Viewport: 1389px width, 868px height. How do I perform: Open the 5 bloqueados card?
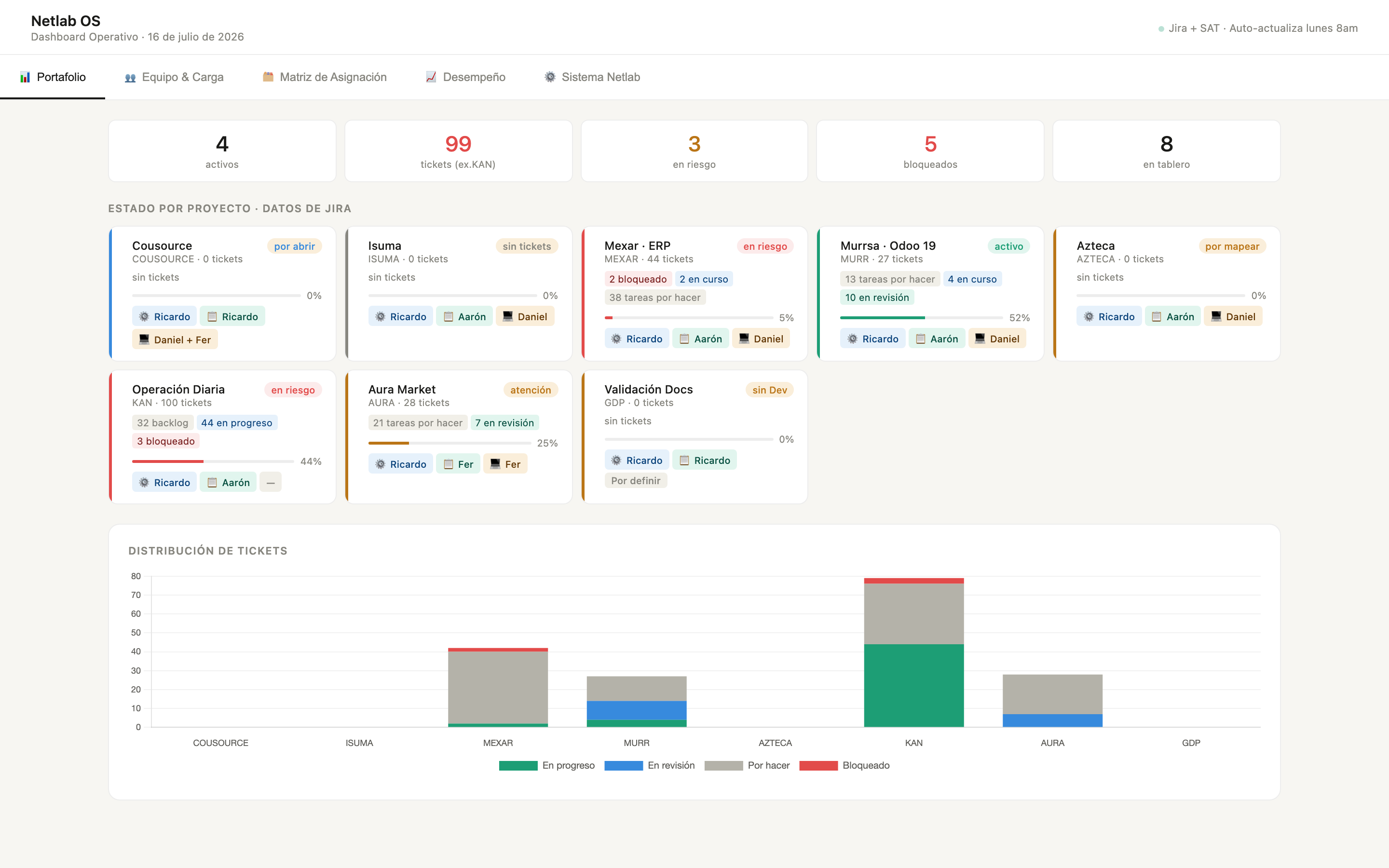930,151
